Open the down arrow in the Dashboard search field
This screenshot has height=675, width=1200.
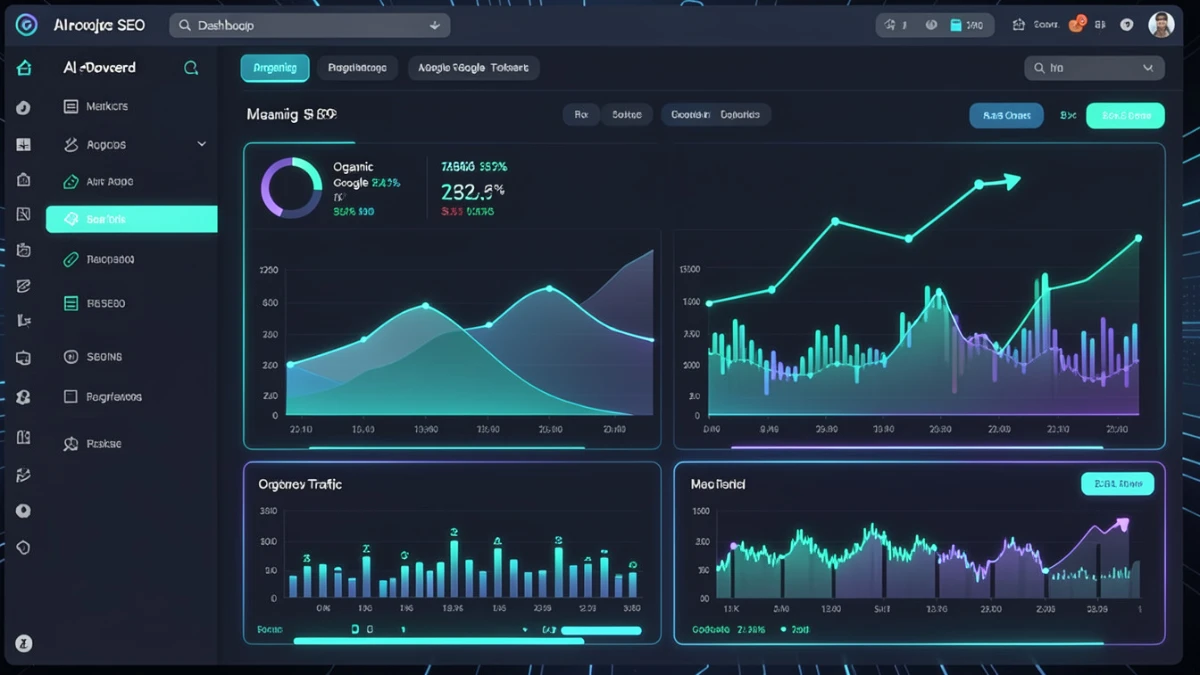pyautogui.click(x=434, y=25)
